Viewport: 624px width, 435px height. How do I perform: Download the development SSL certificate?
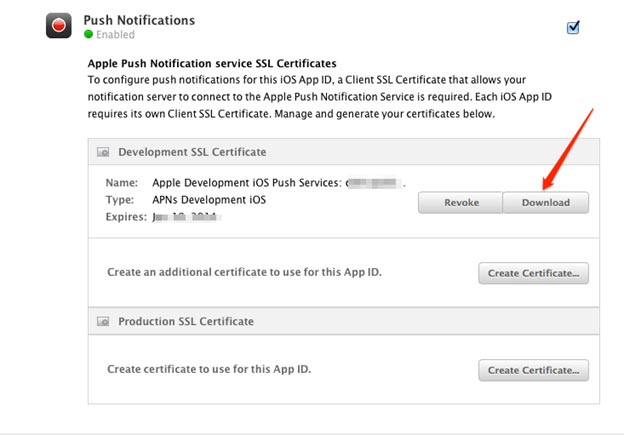(546, 203)
